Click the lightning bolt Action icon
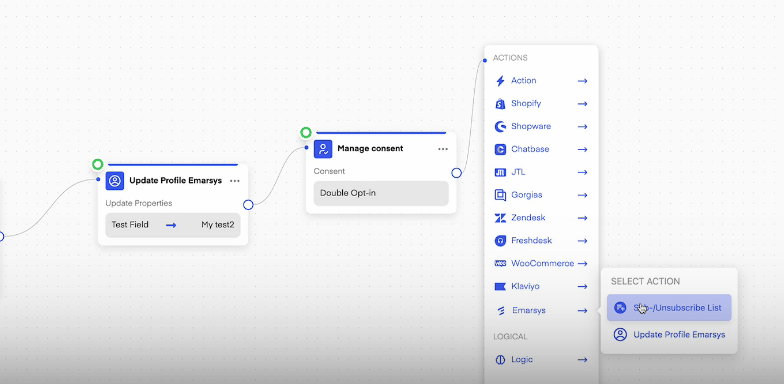The height and width of the screenshot is (384, 784). pyautogui.click(x=500, y=80)
